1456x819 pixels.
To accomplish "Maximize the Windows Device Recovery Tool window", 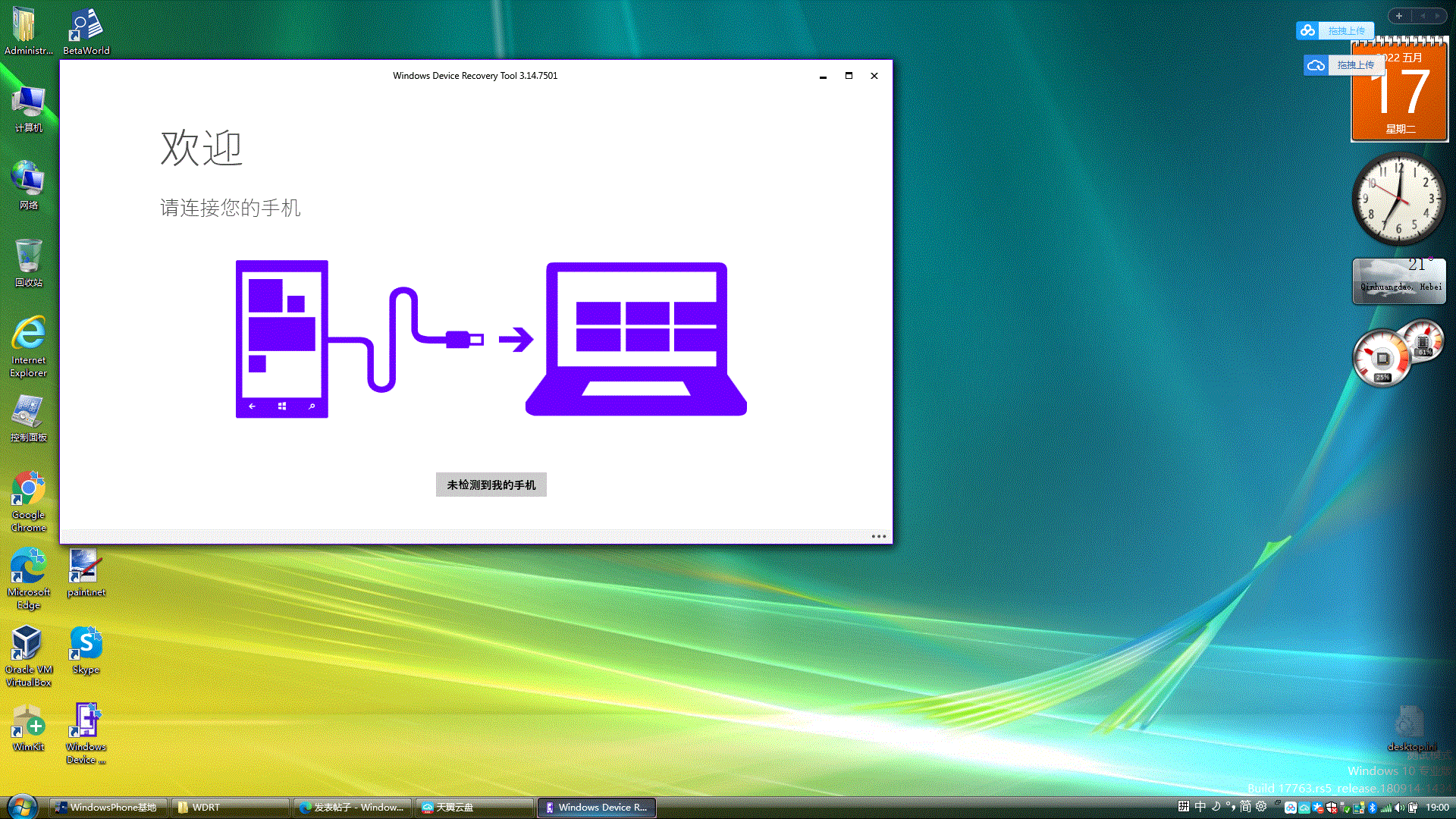I will tap(849, 76).
